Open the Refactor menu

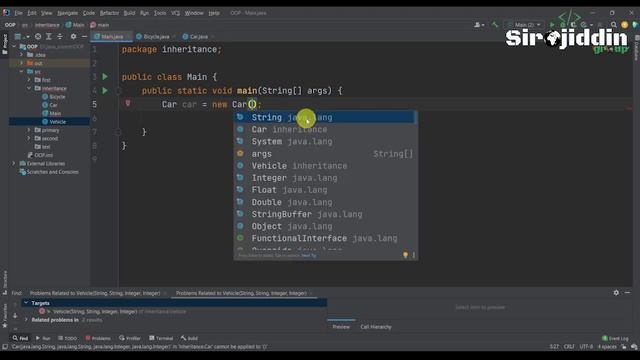pyautogui.click(x=109, y=13)
